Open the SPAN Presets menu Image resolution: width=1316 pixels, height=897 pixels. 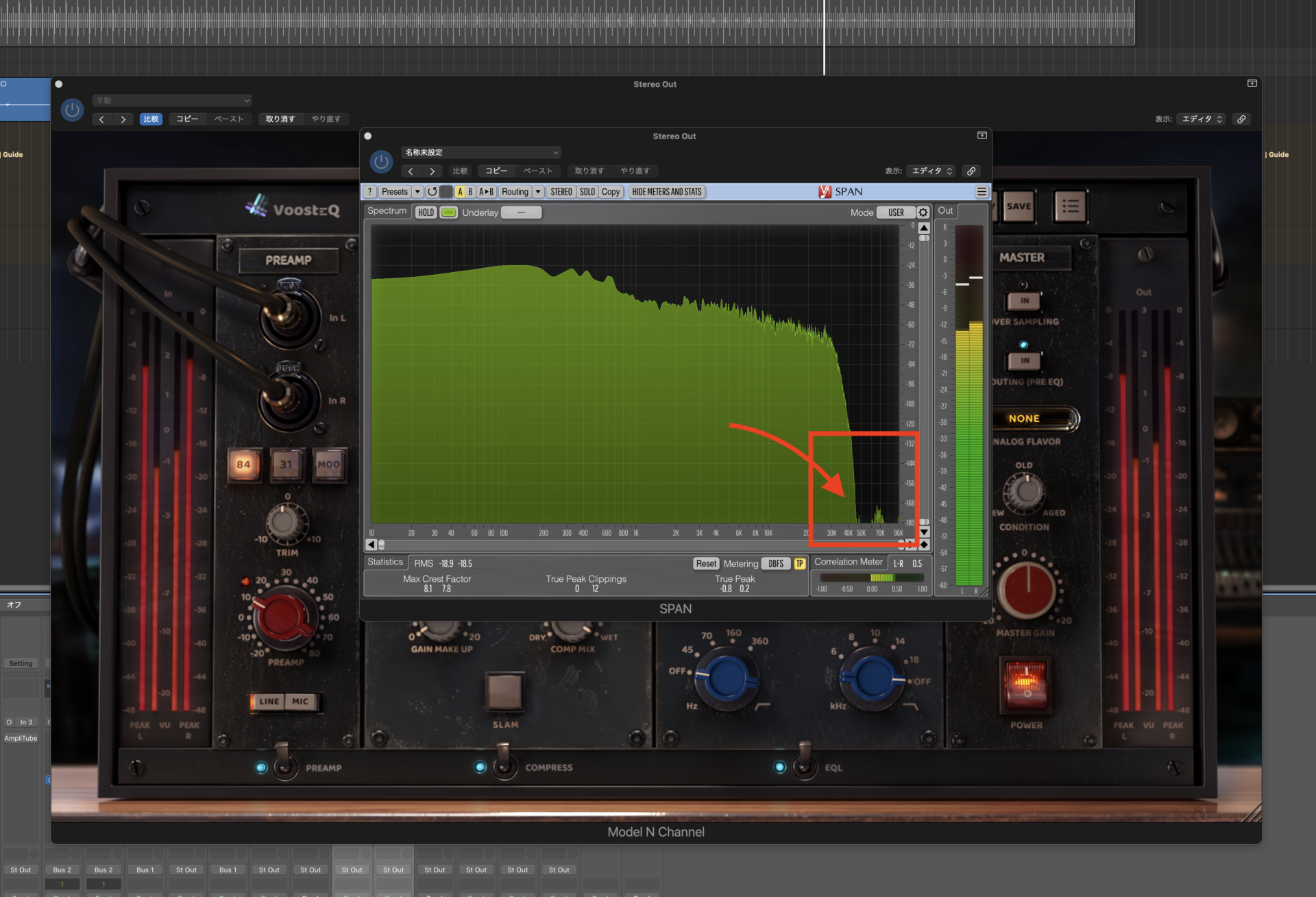pos(394,192)
